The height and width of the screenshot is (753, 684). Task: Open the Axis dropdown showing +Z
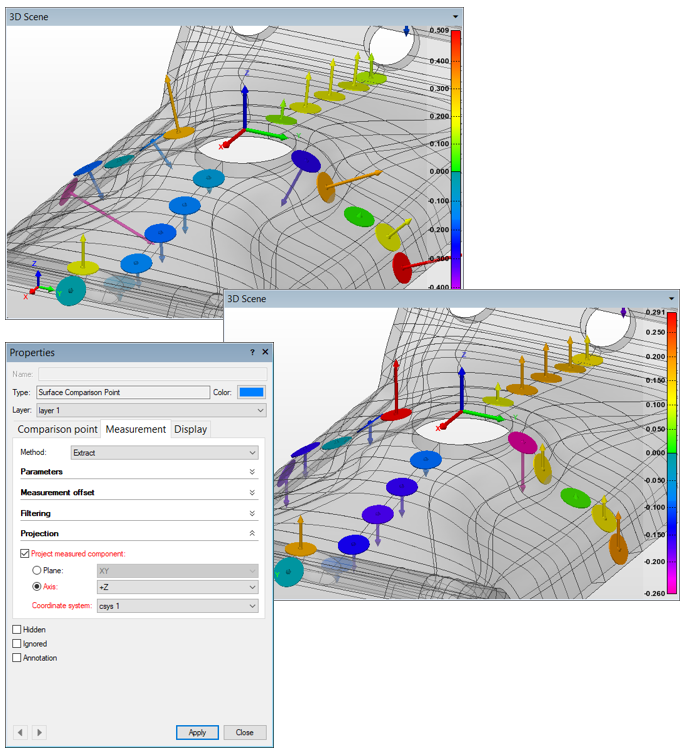point(178,587)
